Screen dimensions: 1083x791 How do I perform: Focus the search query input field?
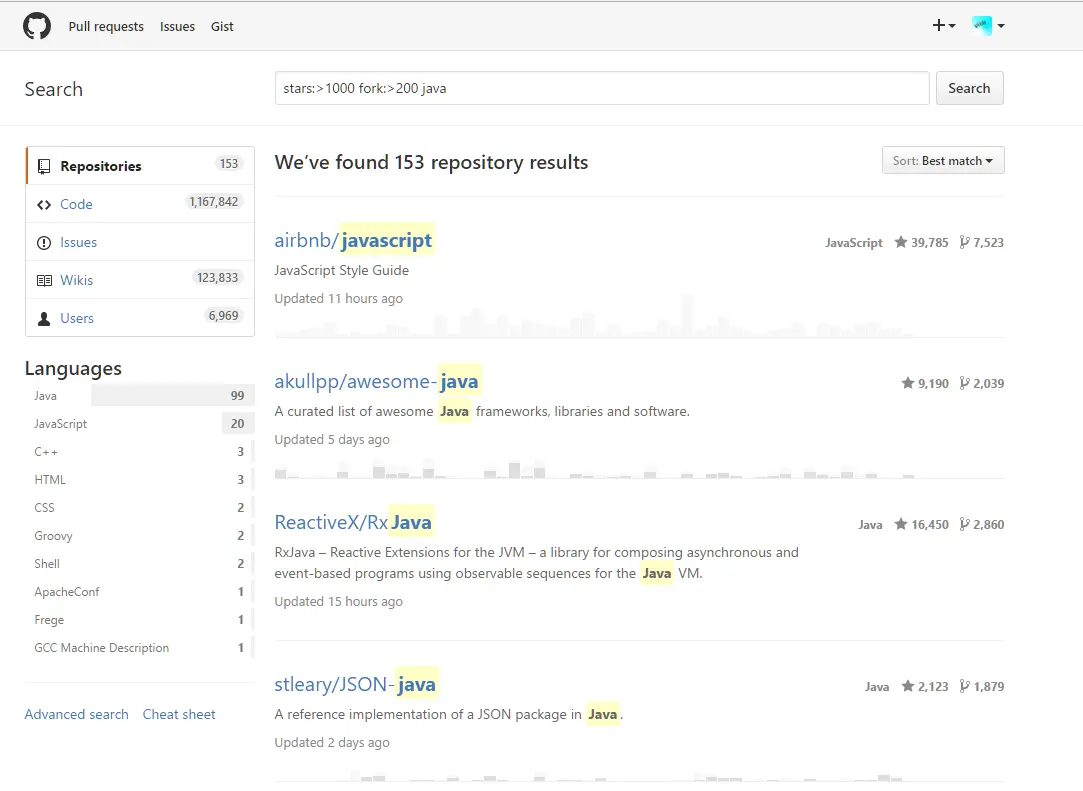(x=602, y=88)
